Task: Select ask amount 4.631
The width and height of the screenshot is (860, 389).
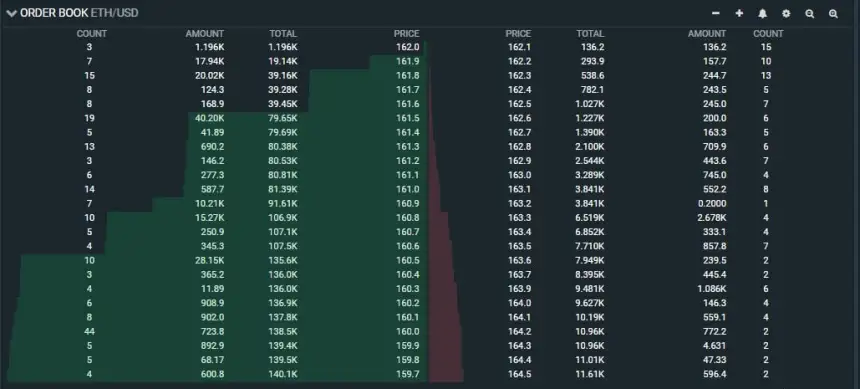Action: point(715,346)
